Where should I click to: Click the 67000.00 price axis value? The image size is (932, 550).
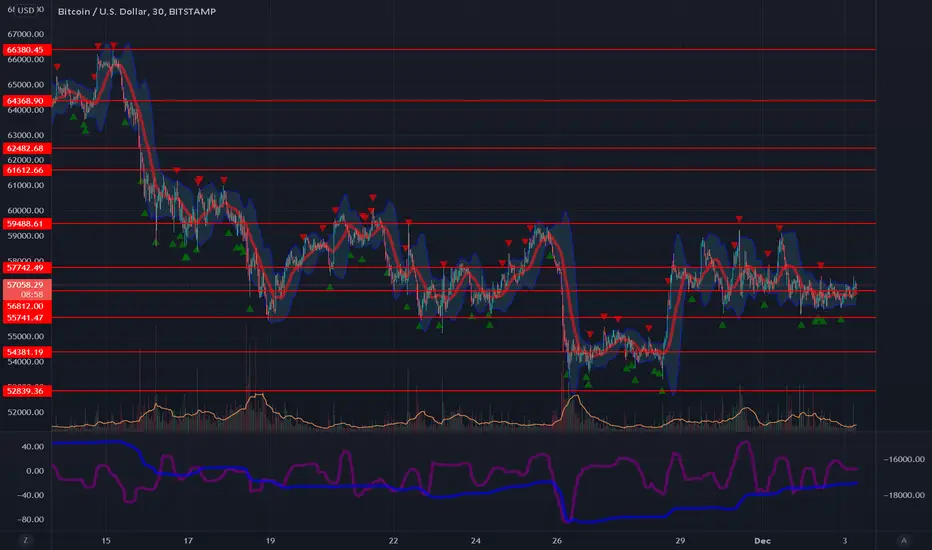point(26,34)
